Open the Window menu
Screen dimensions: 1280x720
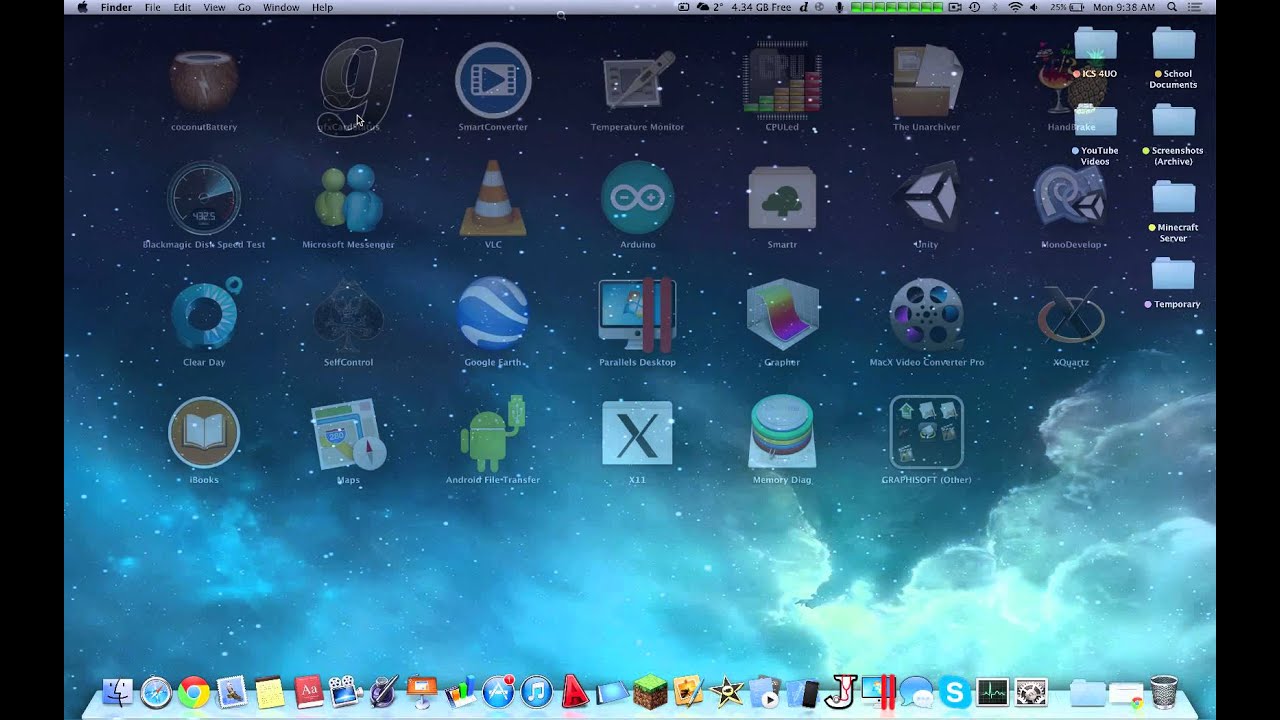click(x=281, y=7)
